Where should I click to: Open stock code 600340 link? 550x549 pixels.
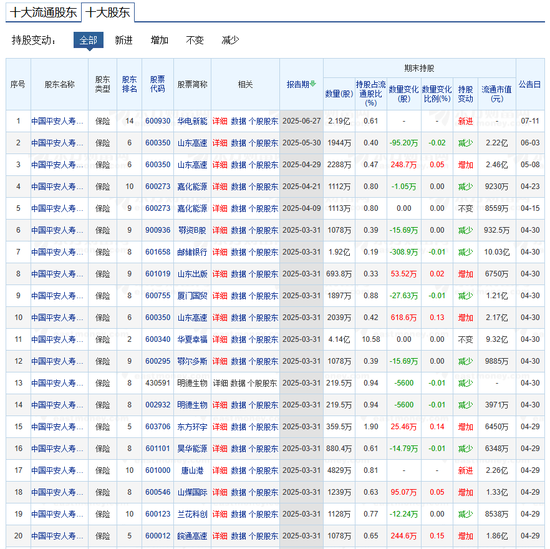pyautogui.click(x=158, y=339)
